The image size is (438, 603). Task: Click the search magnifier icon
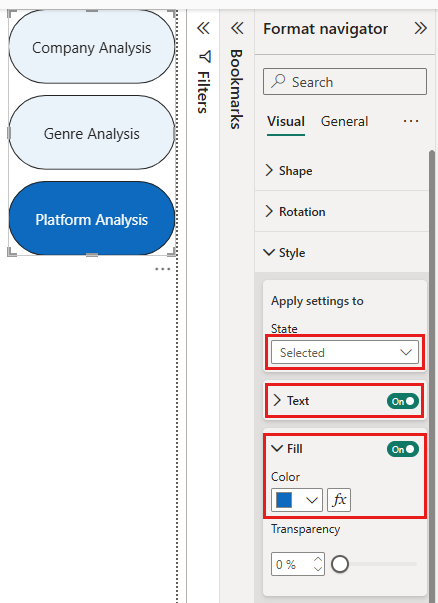pyautogui.click(x=278, y=81)
